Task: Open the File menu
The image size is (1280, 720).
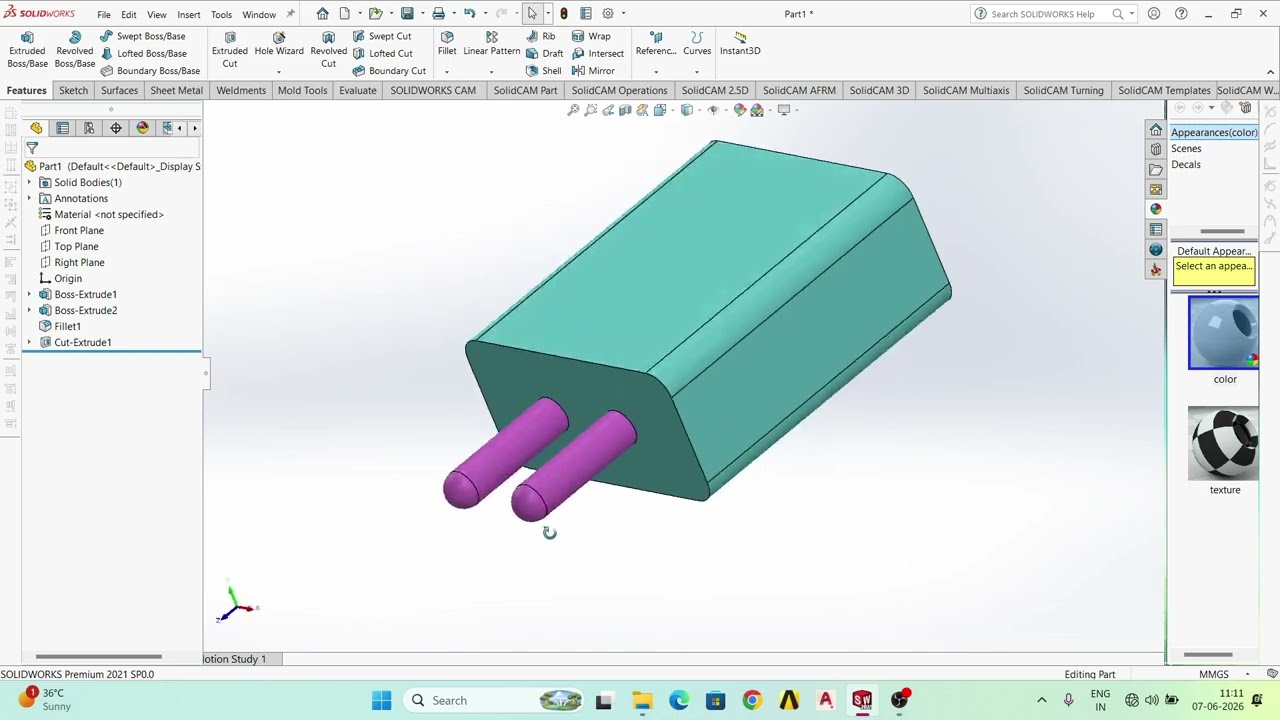Action: pos(104,14)
